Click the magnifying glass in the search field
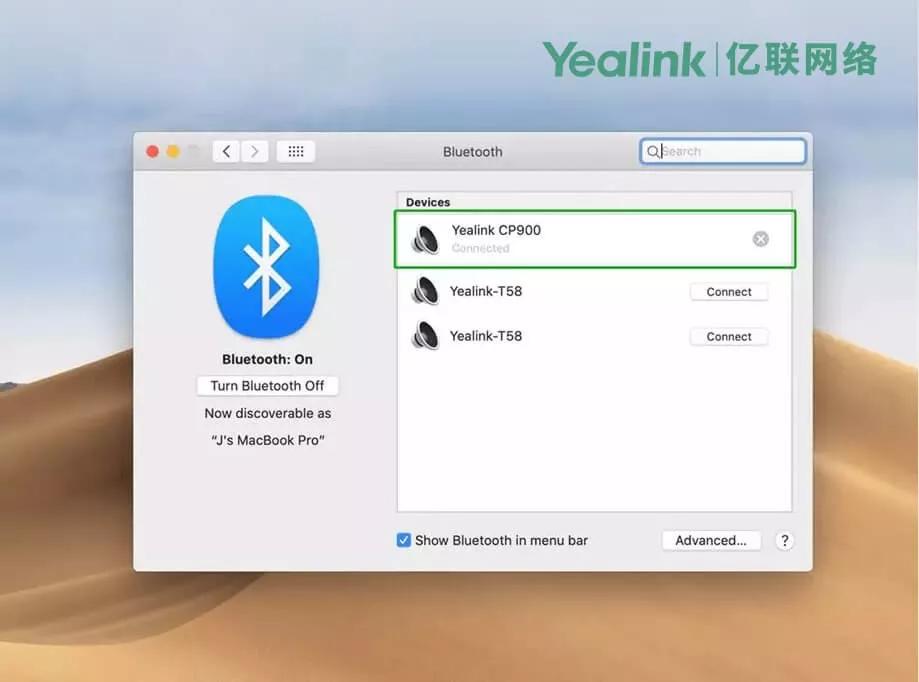This screenshot has width=919, height=682. [x=652, y=152]
